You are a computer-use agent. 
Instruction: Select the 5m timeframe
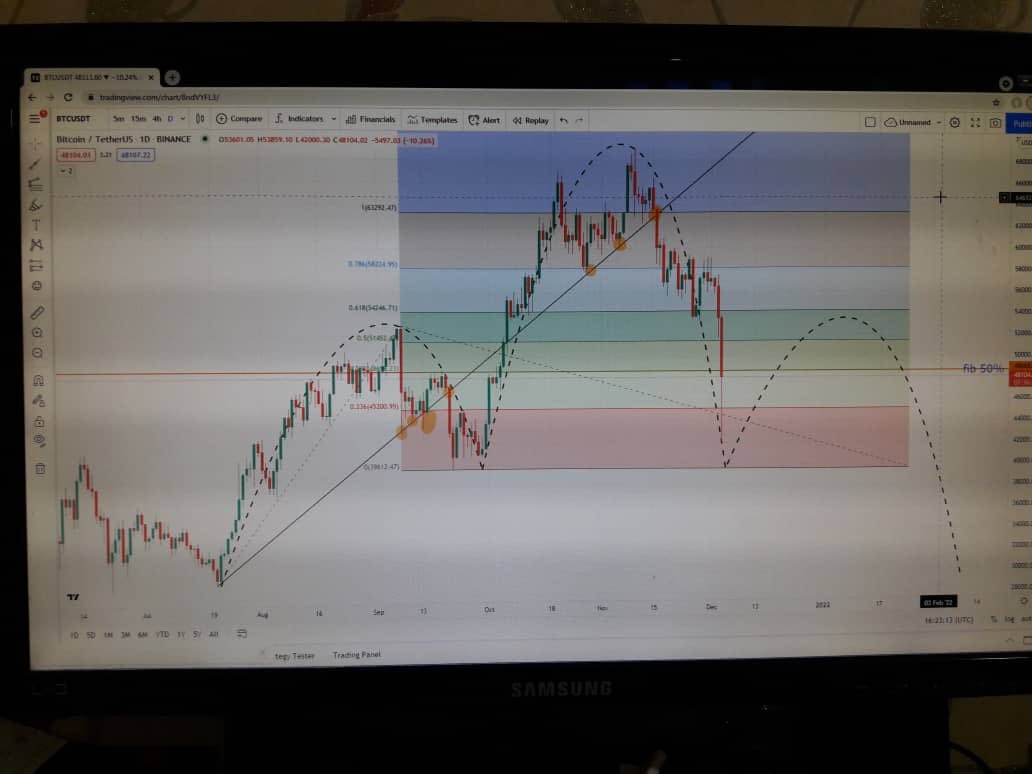click(x=118, y=118)
